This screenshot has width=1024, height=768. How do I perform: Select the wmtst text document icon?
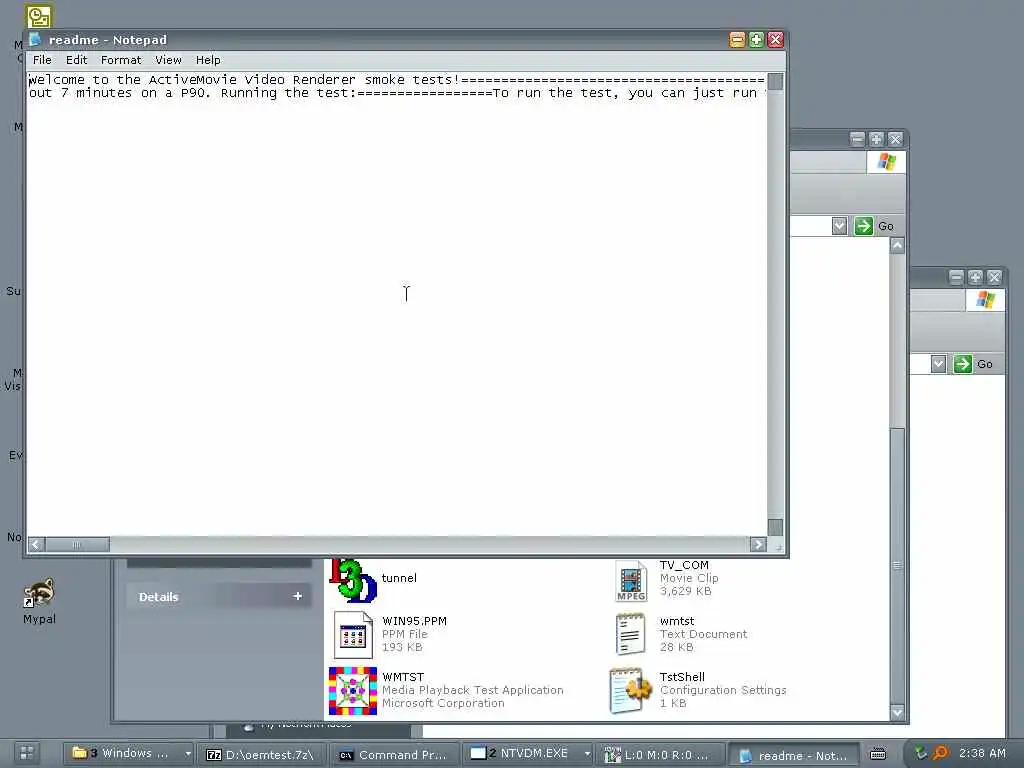point(630,633)
